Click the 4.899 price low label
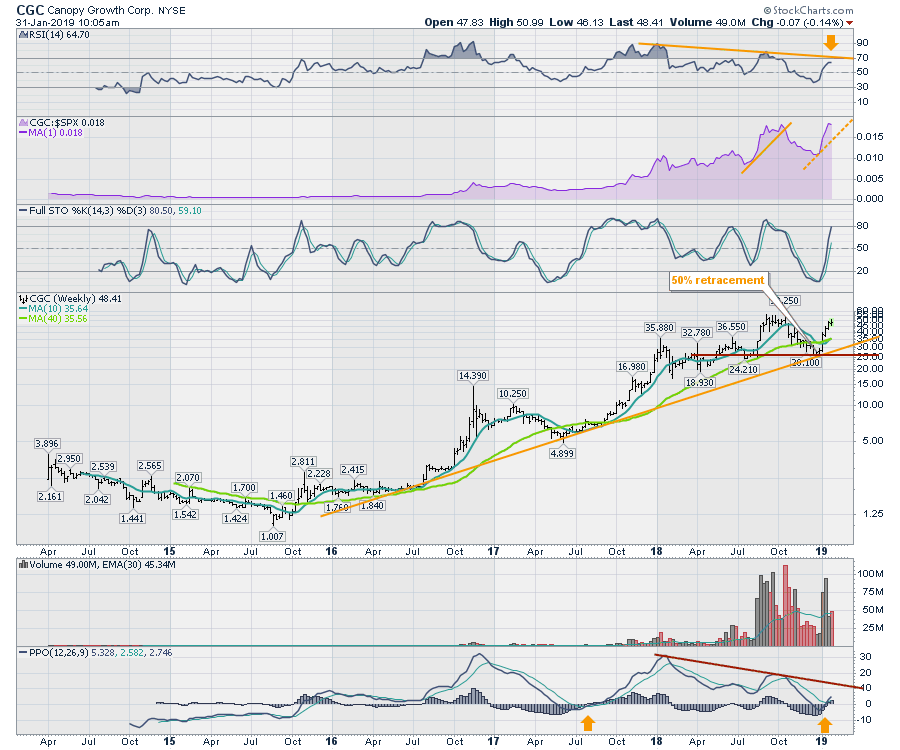The width and height of the screenshot is (900, 750). pyautogui.click(x=564, y=453)
